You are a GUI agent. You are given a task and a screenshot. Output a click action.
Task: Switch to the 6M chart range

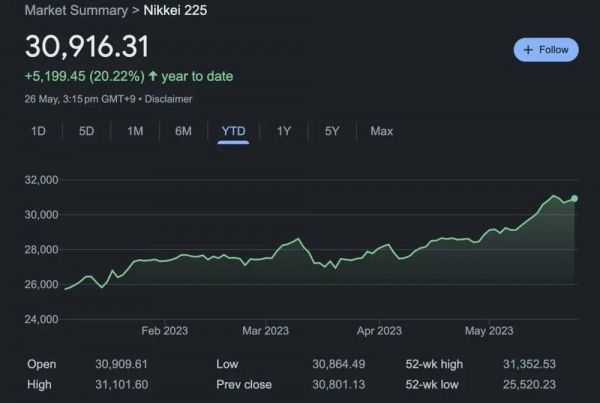point(183,131)
